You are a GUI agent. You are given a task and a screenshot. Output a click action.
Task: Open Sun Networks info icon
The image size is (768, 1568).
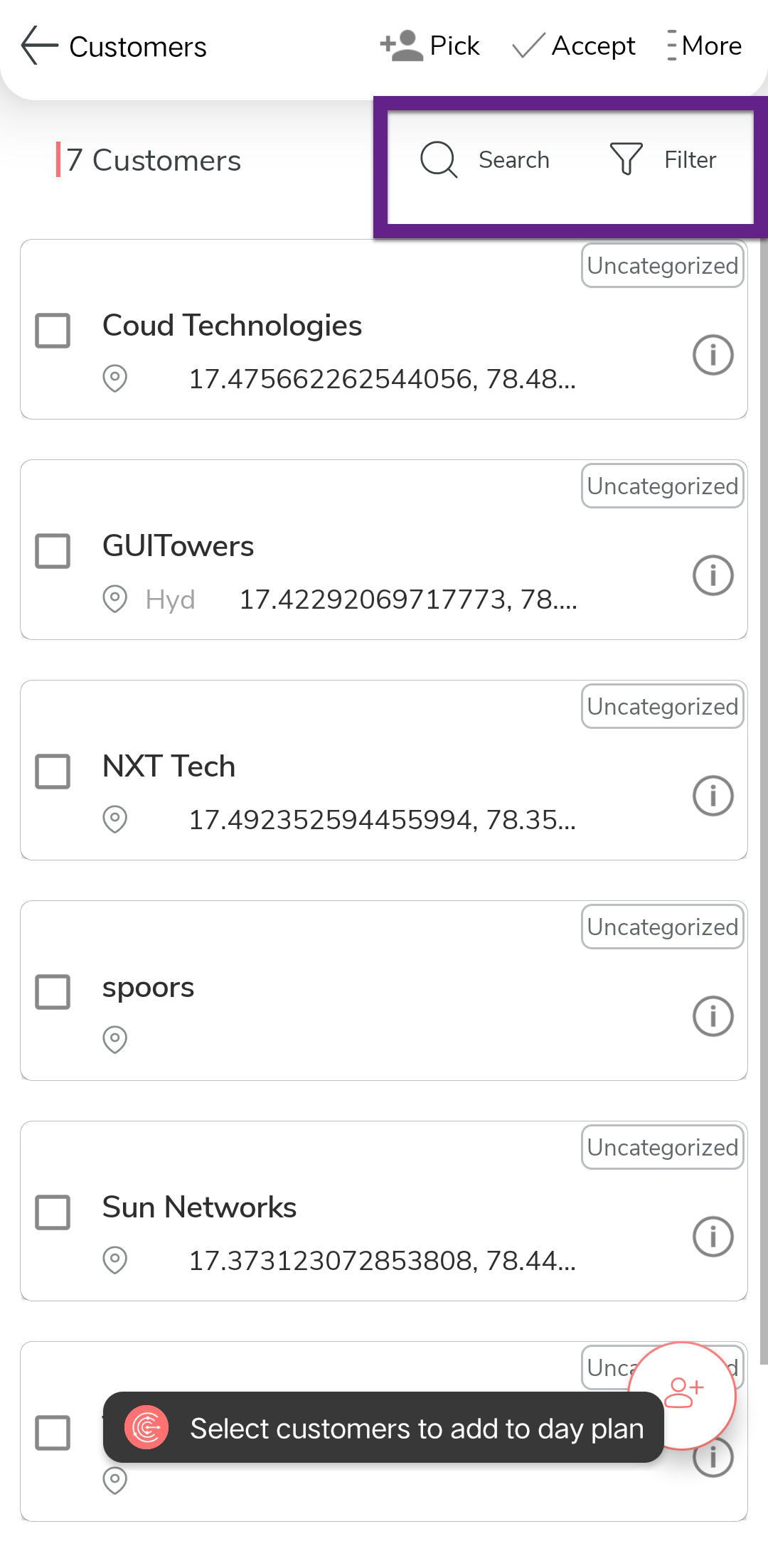[x=713, y=1236]
